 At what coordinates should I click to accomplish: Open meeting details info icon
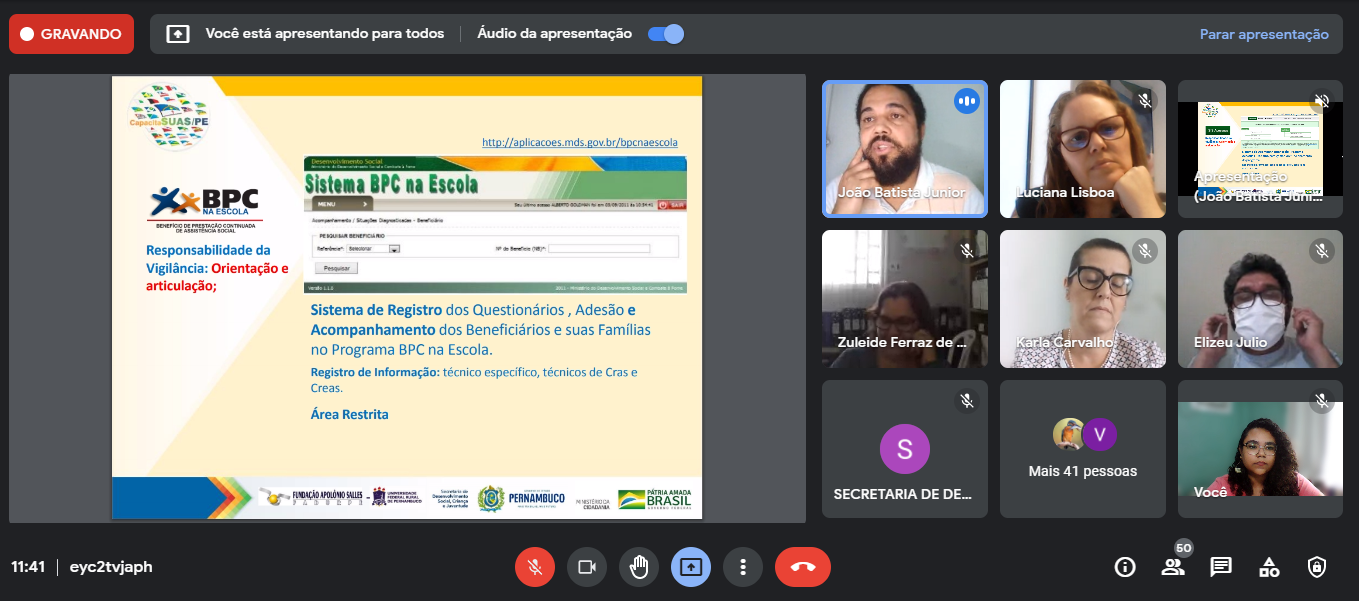click(1125, 567)
